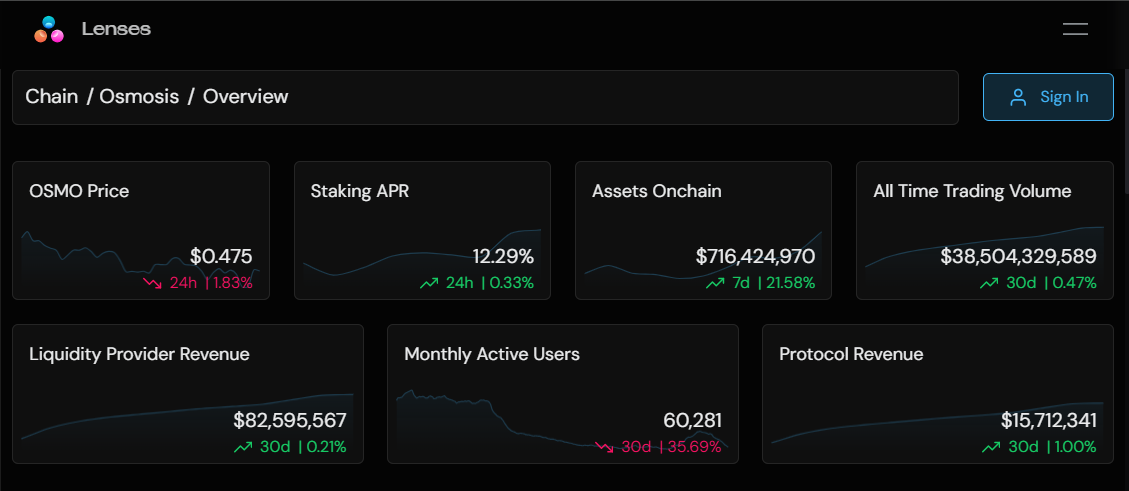Click Monthly Active Users downward trend arrow
This screenshot has width=1129, height=491.
(604, 447)
